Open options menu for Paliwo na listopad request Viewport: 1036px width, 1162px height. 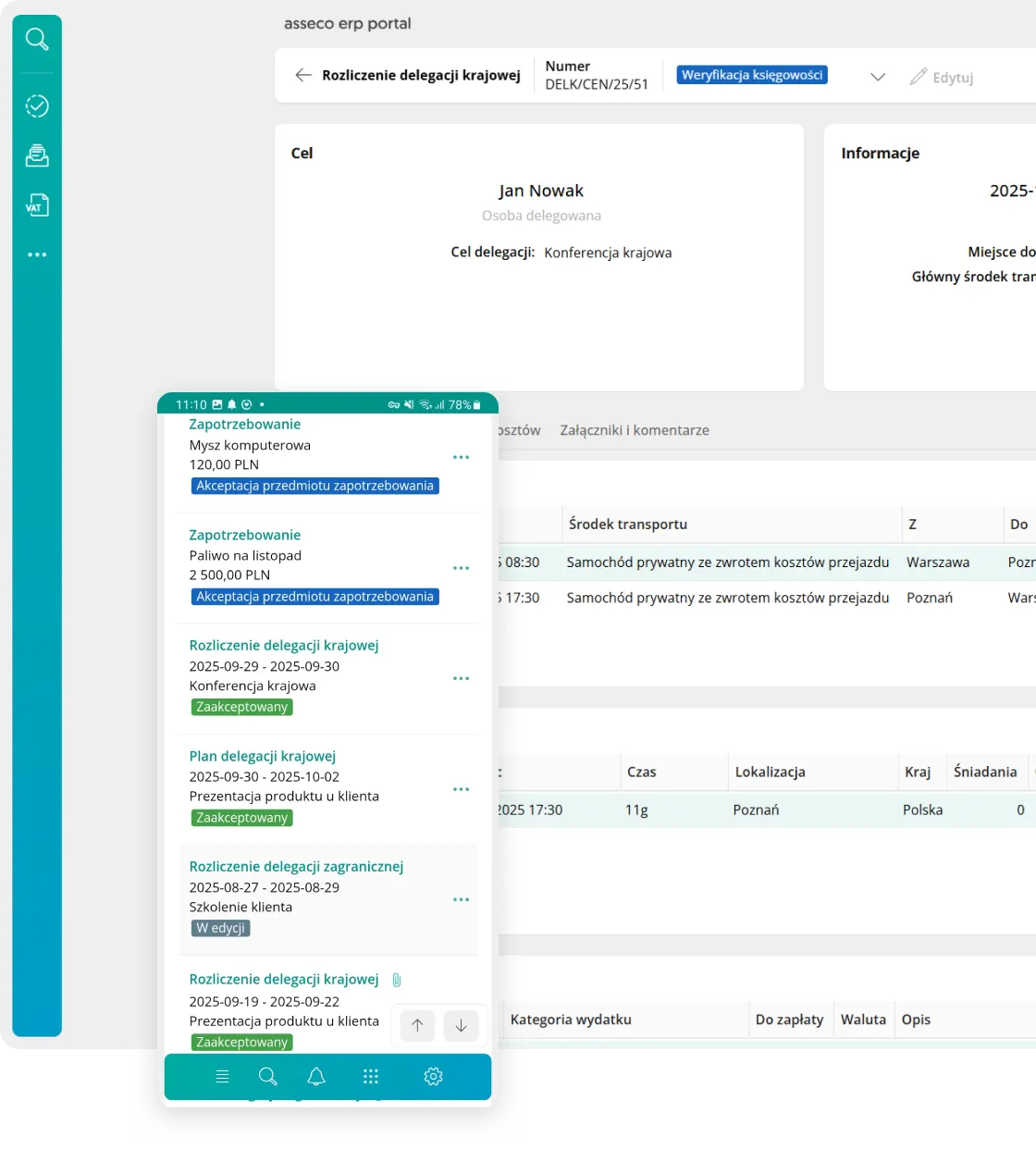click(461, 568)
